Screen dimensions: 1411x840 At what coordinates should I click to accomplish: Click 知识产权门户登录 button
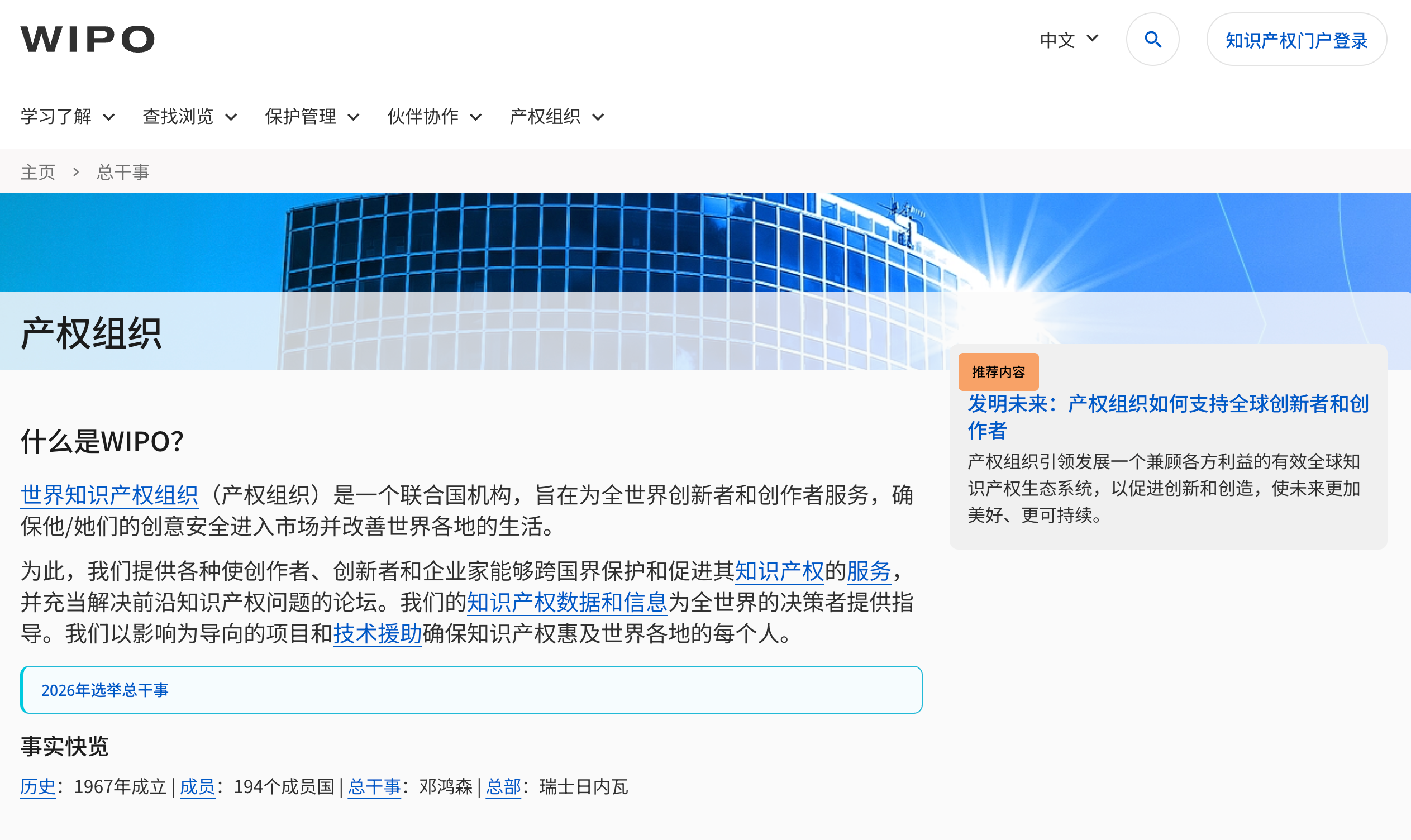click(1296, 40)
